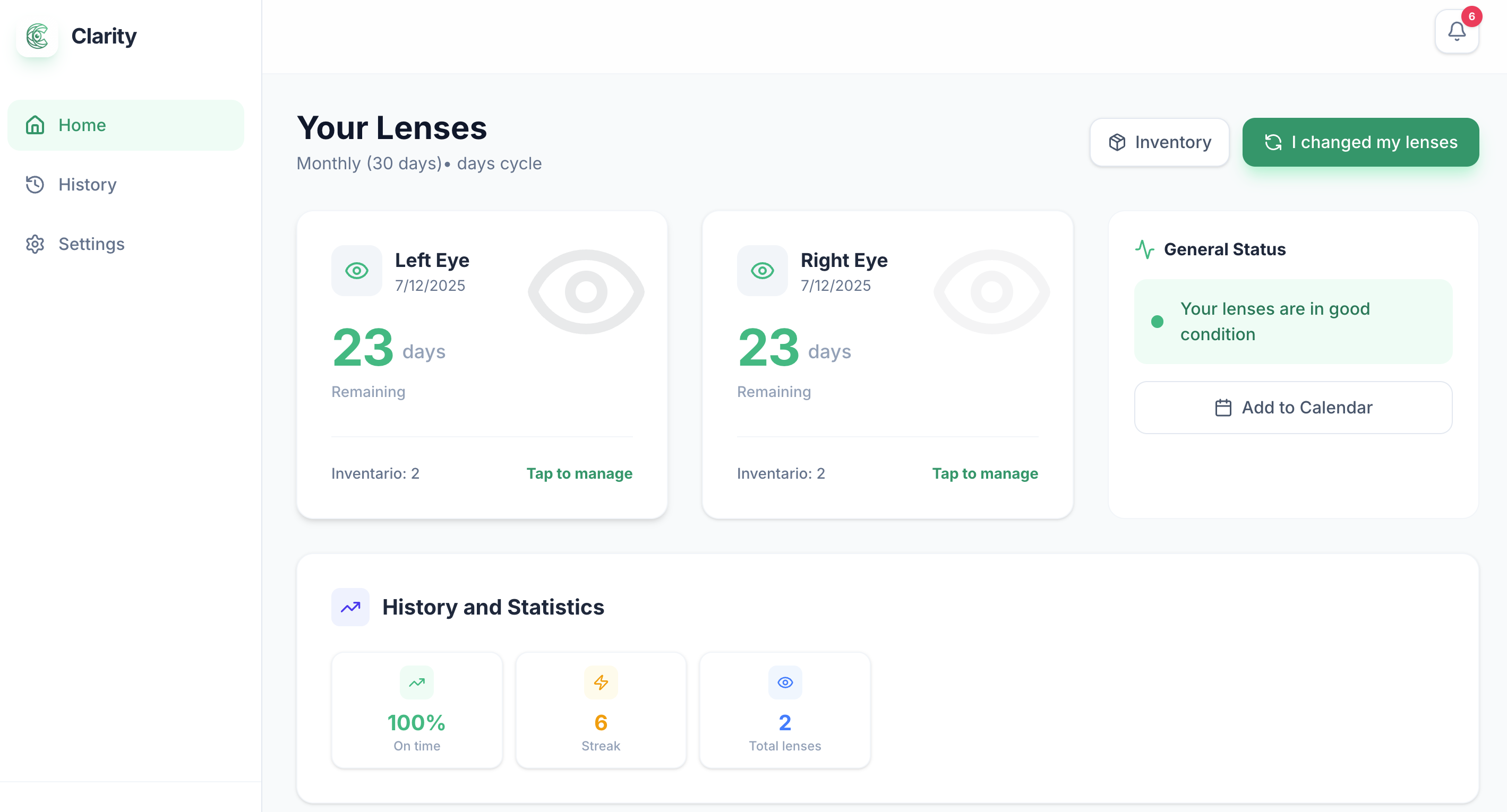This screenshot has width=1507, height=812.
Task: Click the Total lenses eye icon
Action: pos(784,682)
